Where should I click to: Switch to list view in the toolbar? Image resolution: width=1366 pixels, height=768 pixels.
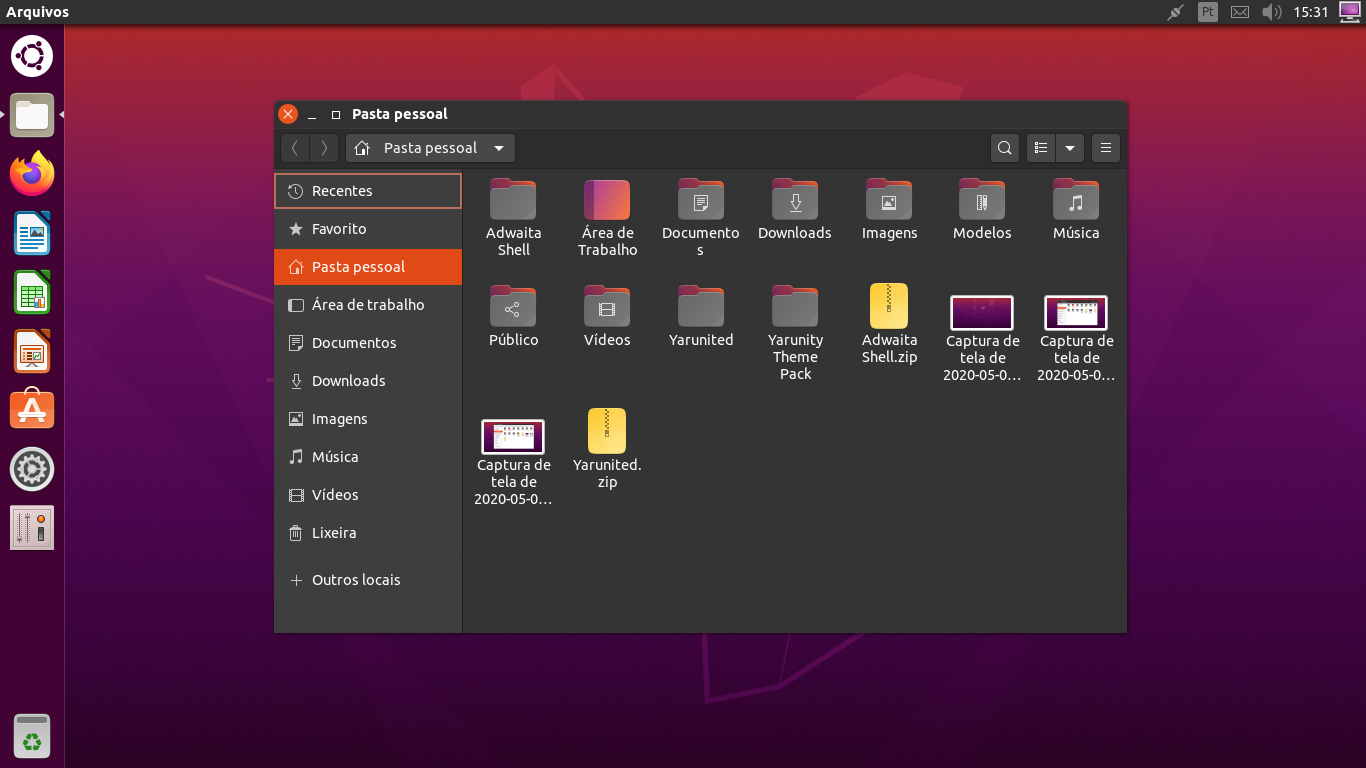point(1040,147)
